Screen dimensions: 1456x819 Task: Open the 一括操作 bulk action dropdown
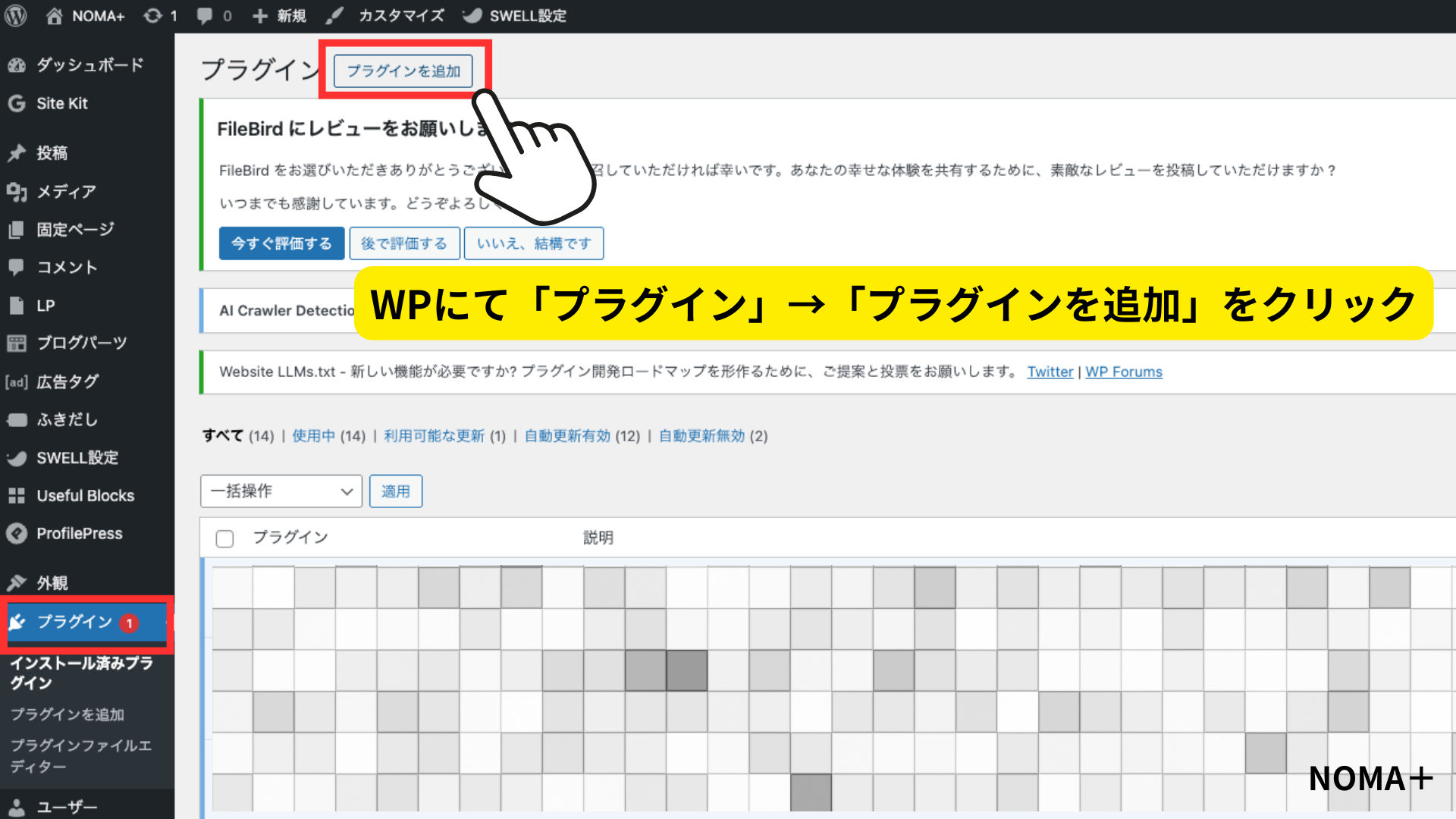point(281,491)
